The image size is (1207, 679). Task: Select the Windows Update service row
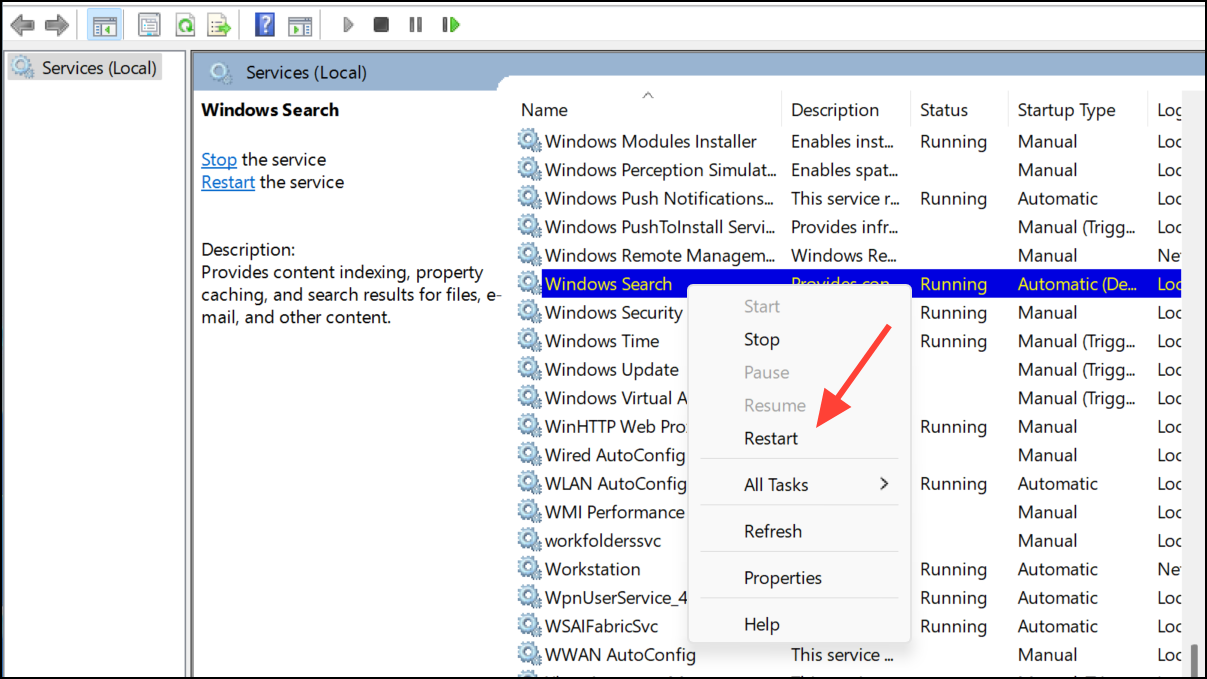pyautogui.click(x=849, y=369)
